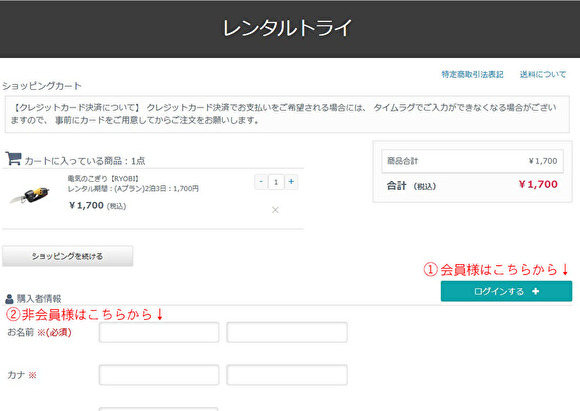Click the quantity field showing 1

click(x=276, y=182)
